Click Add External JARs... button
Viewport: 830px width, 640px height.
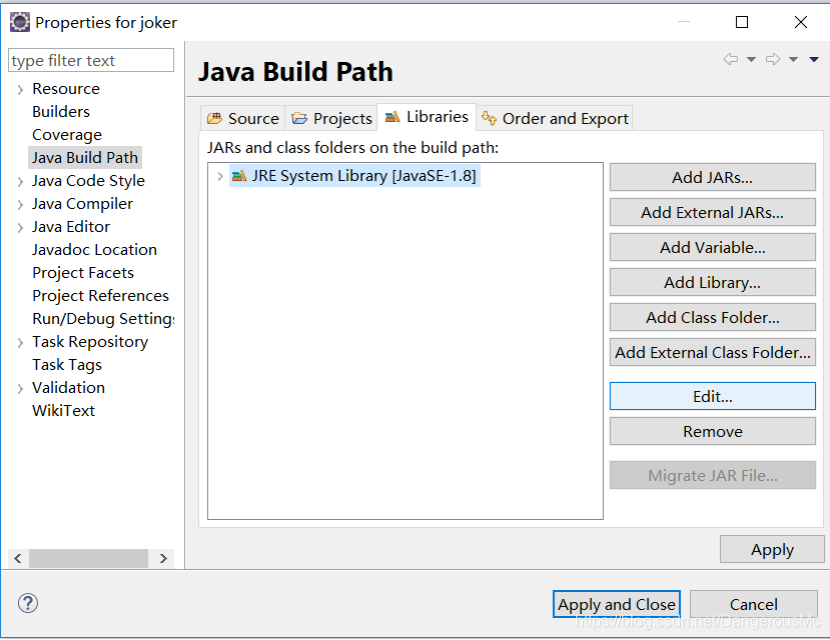click(712, 212)
